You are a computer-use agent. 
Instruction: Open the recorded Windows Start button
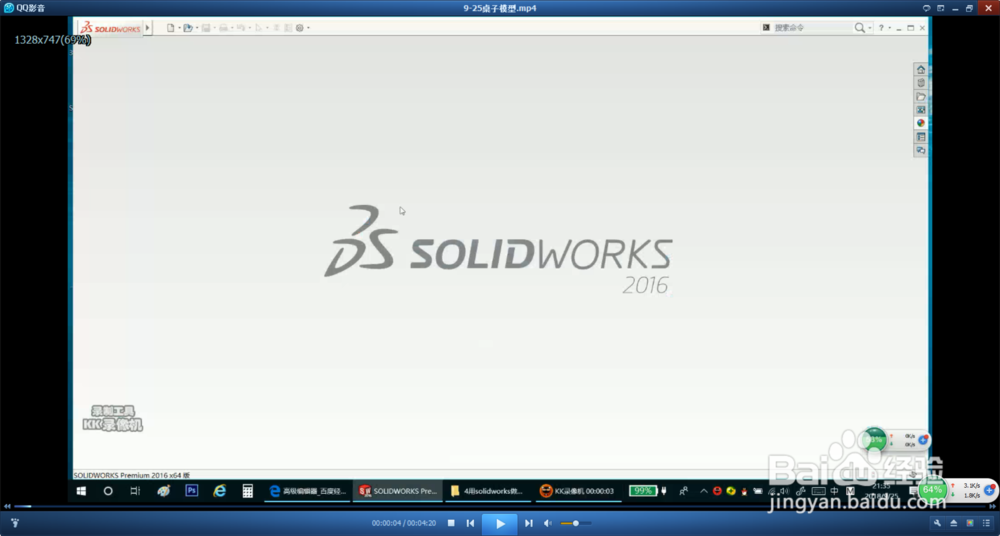click(81, 491)
